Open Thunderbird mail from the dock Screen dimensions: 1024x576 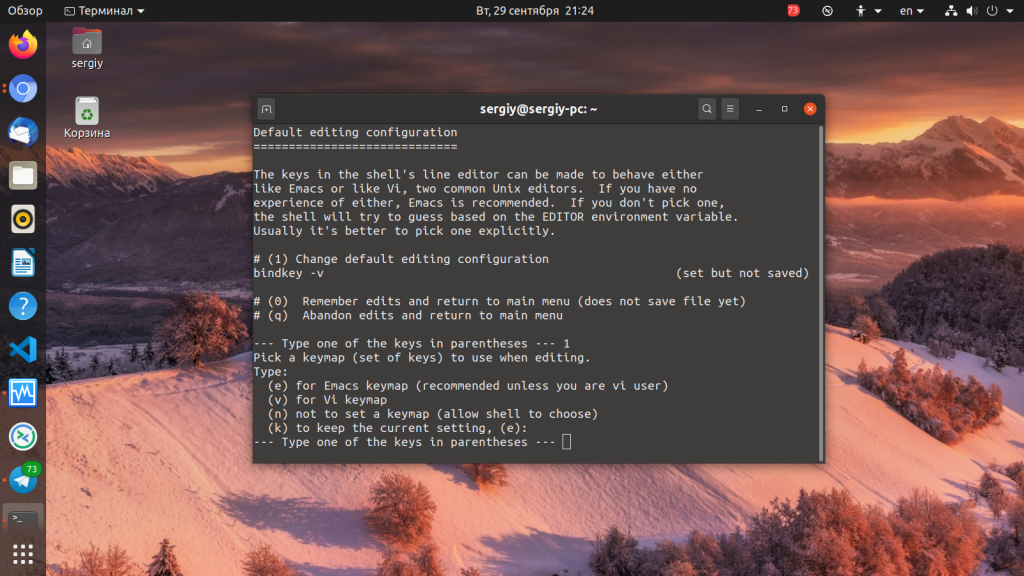pos(23,132)
